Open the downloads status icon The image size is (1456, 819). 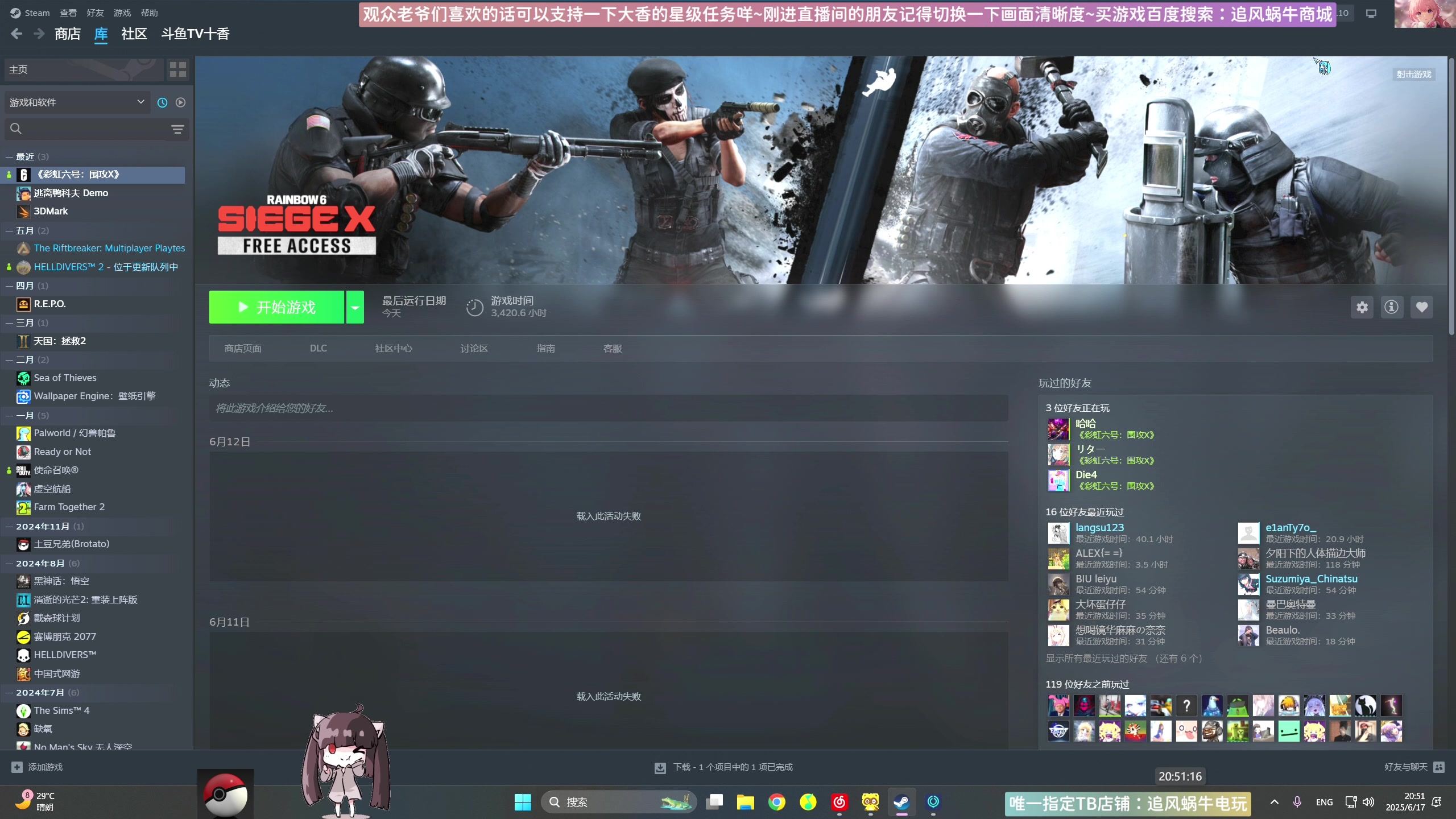tap(660, 768)
